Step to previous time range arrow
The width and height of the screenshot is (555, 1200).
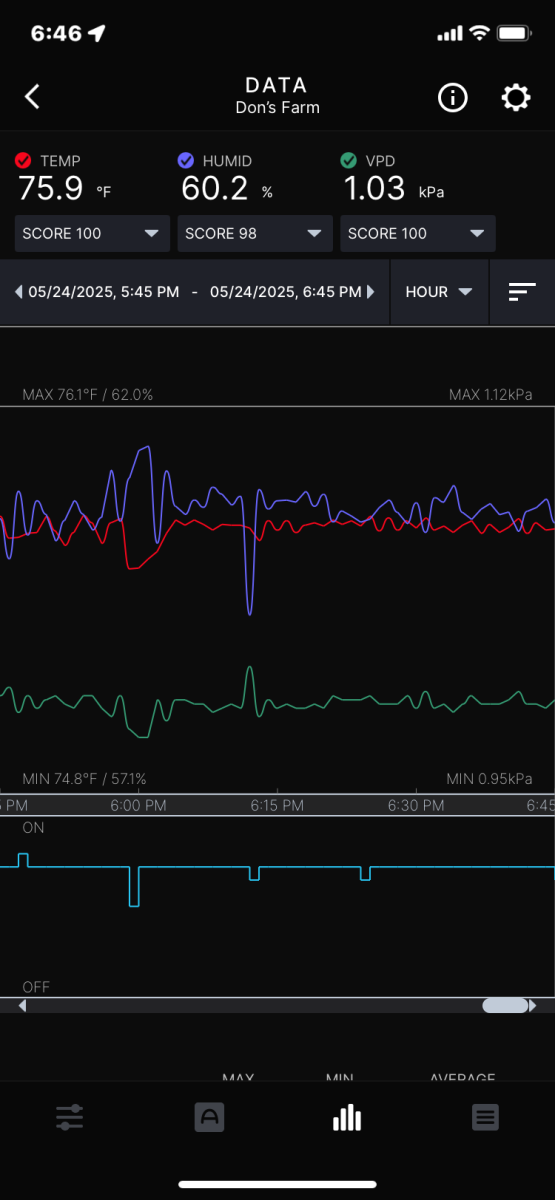click(x=18, y=292)
